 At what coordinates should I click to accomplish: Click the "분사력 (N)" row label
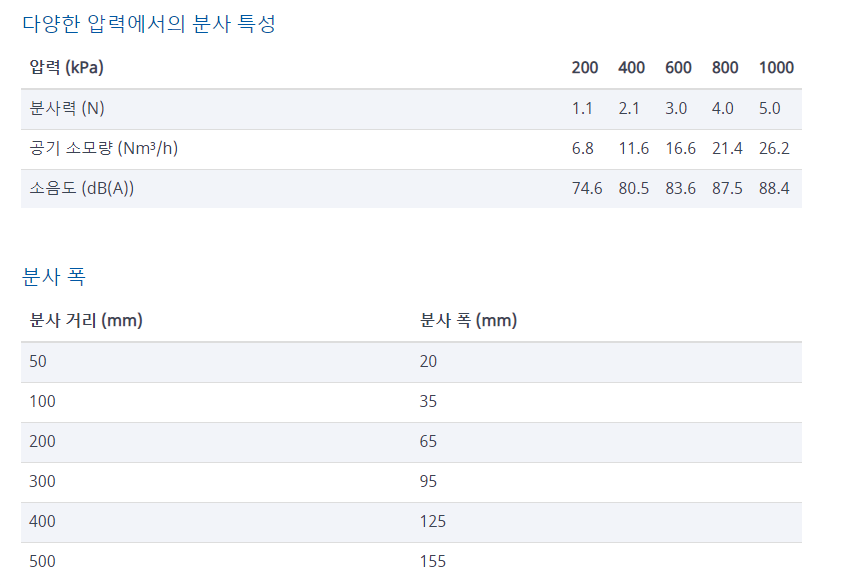click(67, 109)
